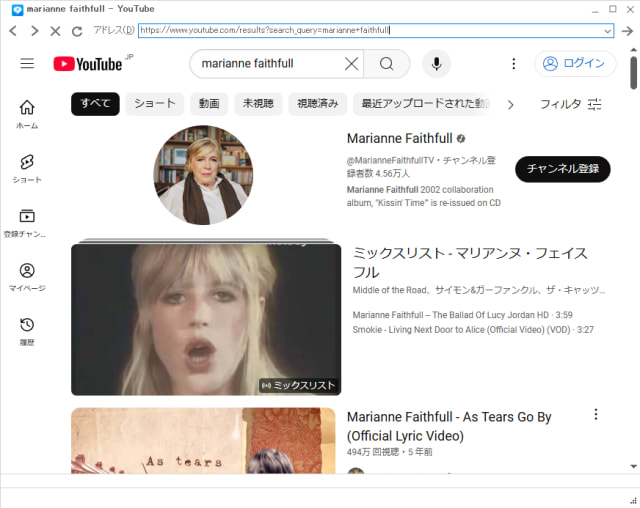This screenshot has height=508, width=640.
Task: Clear the search query with the X
Action: (x=351, y=64)
